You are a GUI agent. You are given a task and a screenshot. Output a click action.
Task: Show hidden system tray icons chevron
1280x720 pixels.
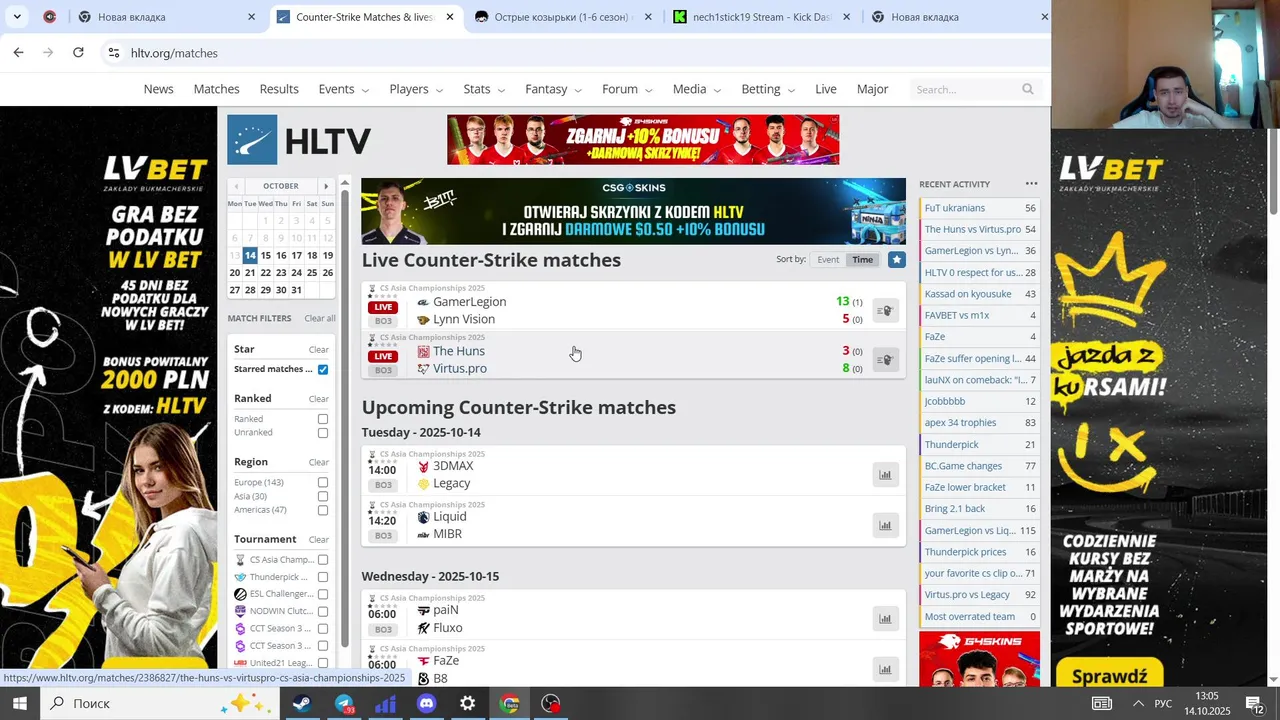point(1138,704)
